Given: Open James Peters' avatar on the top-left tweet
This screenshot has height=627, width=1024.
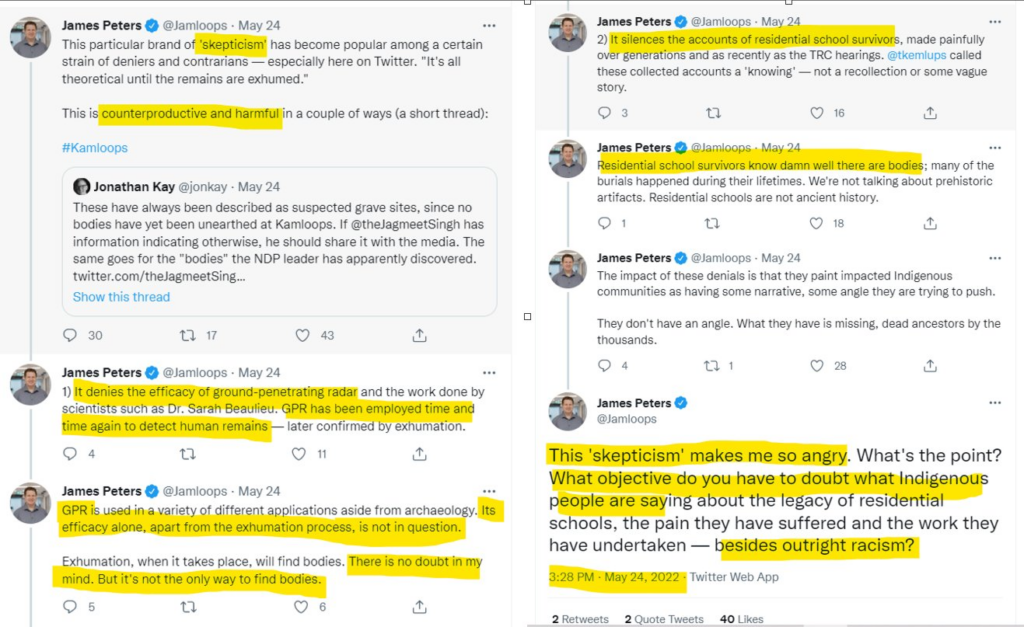Looking at the screenshot, I should pos(31,37).
